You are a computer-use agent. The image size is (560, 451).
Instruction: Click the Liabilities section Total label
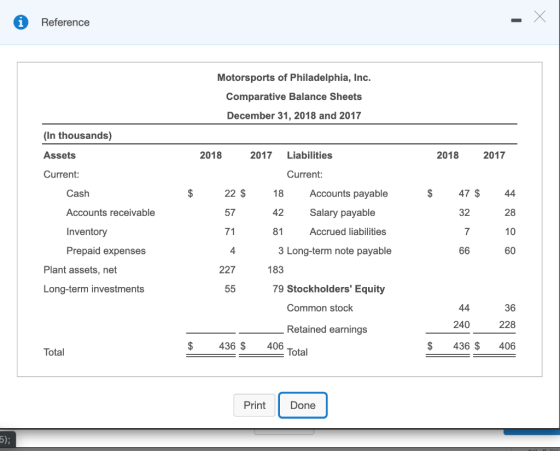[x=297, y=352]
